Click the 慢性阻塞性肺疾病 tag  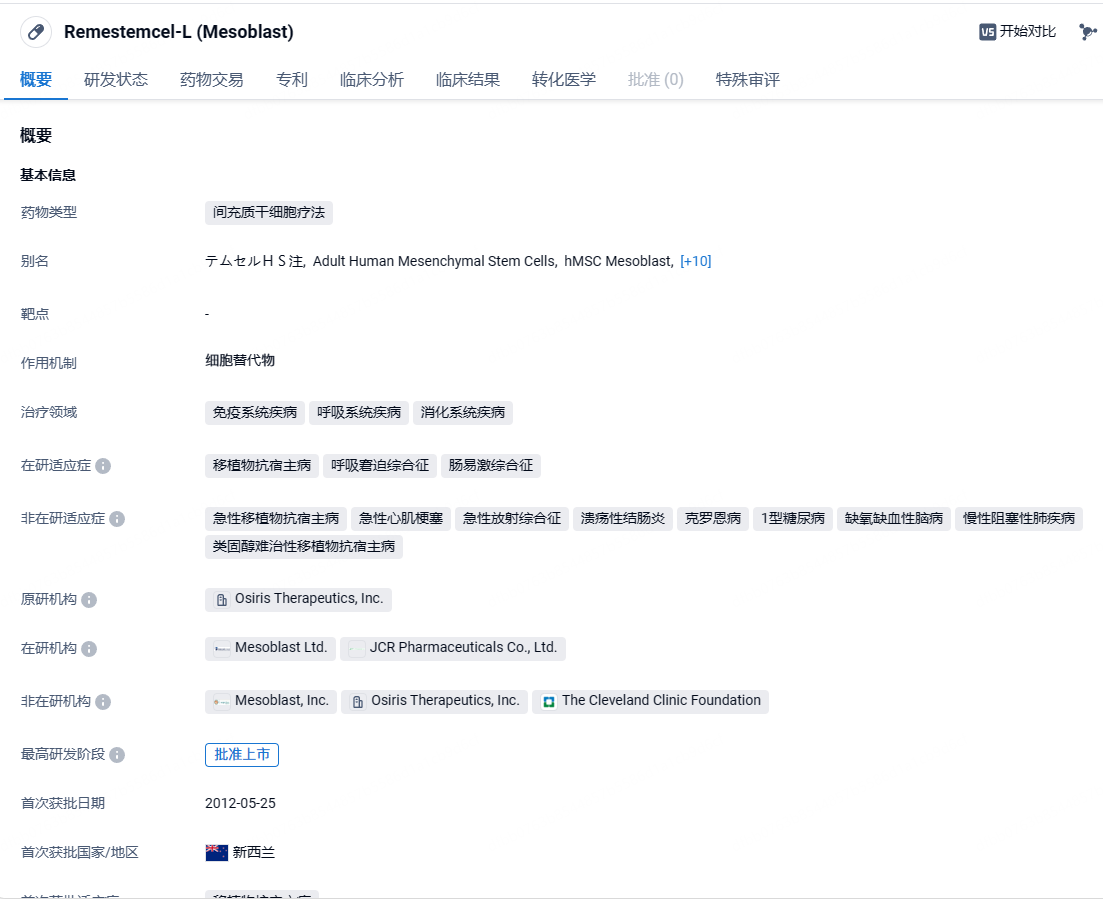1019,518
